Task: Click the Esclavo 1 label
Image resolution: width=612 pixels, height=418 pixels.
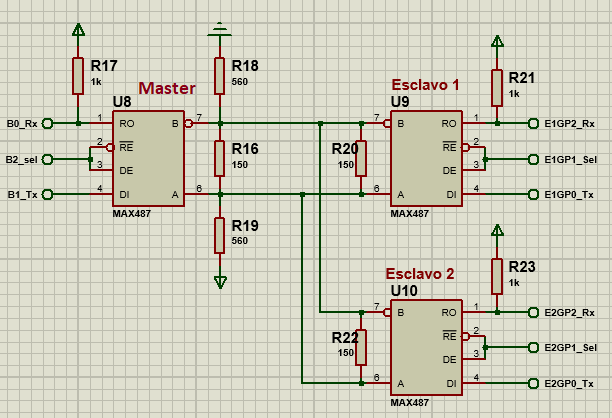Action: click(425, 85)
